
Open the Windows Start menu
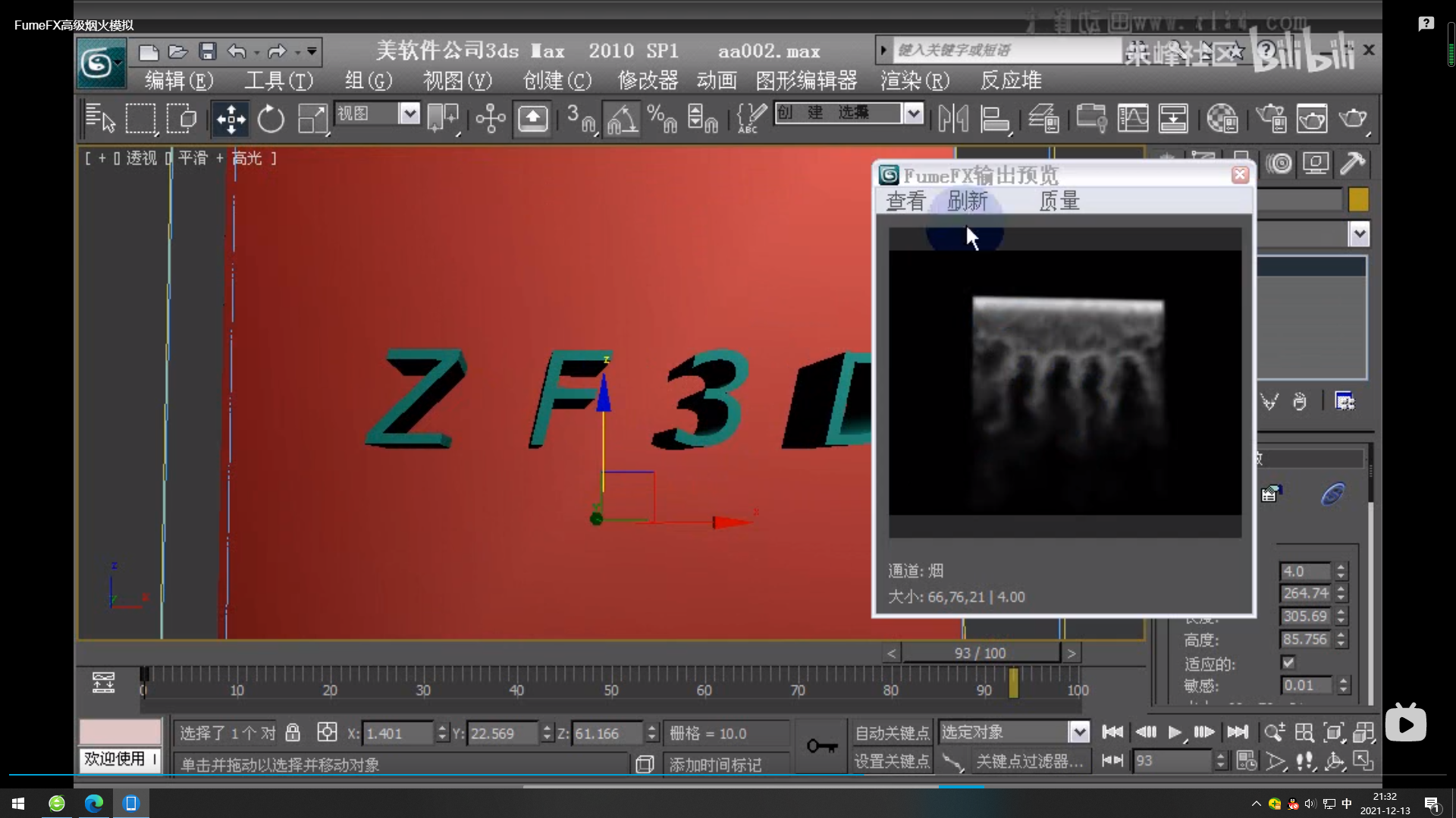pos(18,803)
